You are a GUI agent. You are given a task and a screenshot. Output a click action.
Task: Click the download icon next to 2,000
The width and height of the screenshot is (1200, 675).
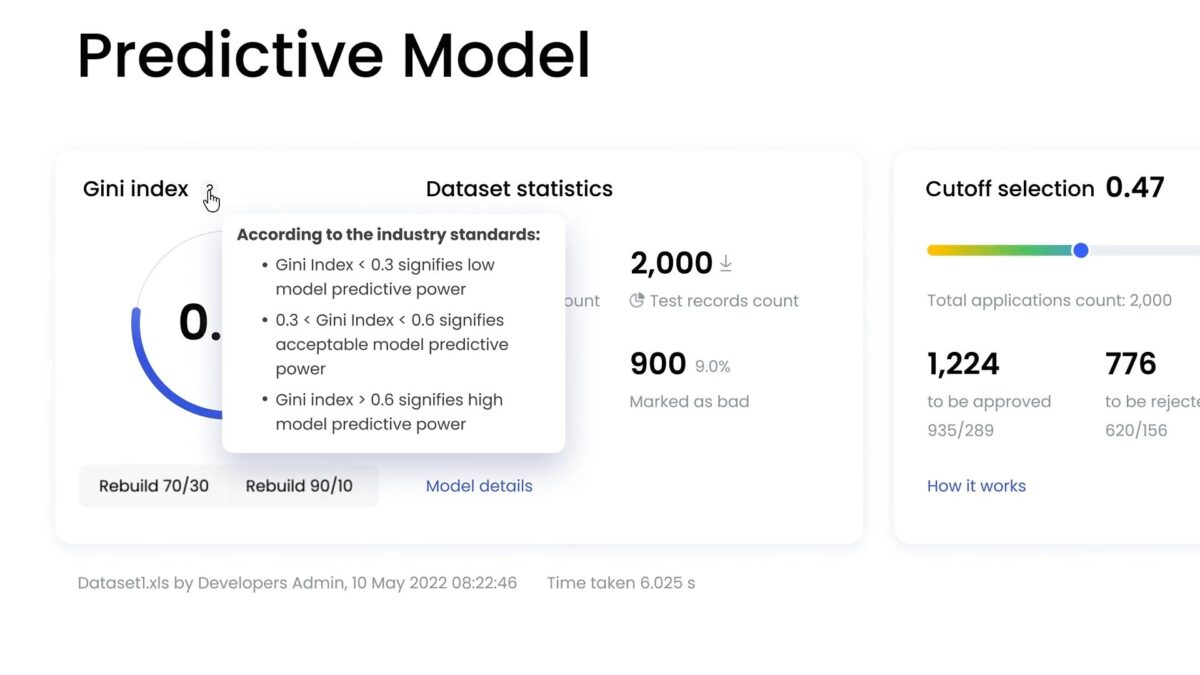[725, 262]
